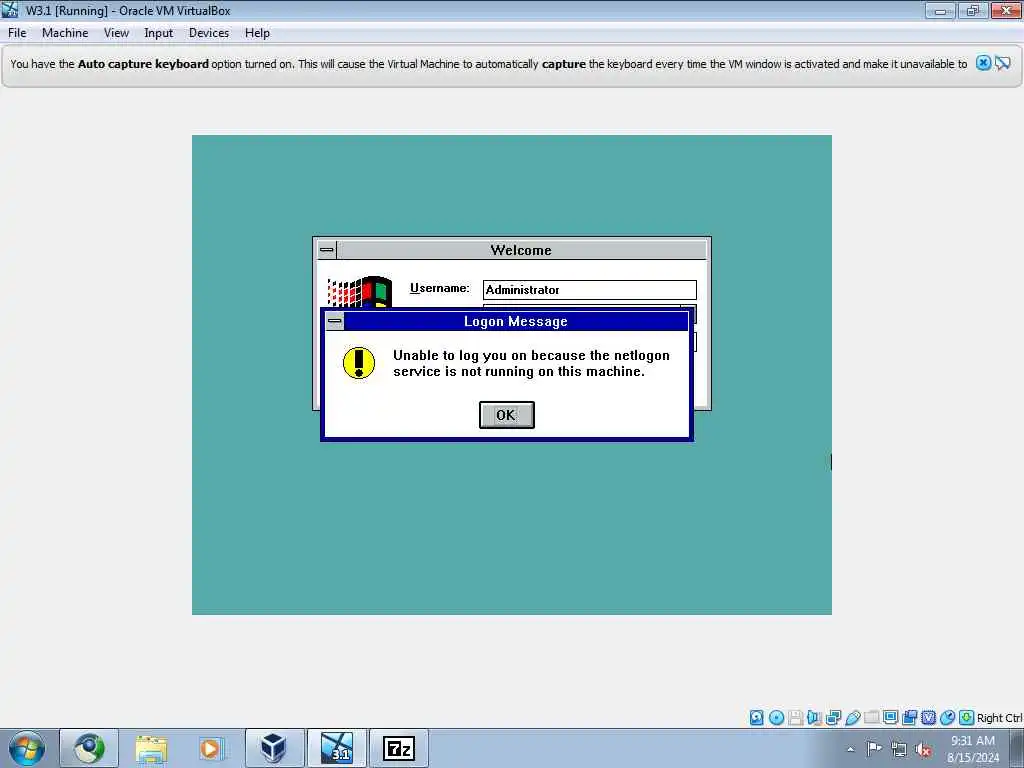
Task: Click the recording status icon
Action: 910,718
